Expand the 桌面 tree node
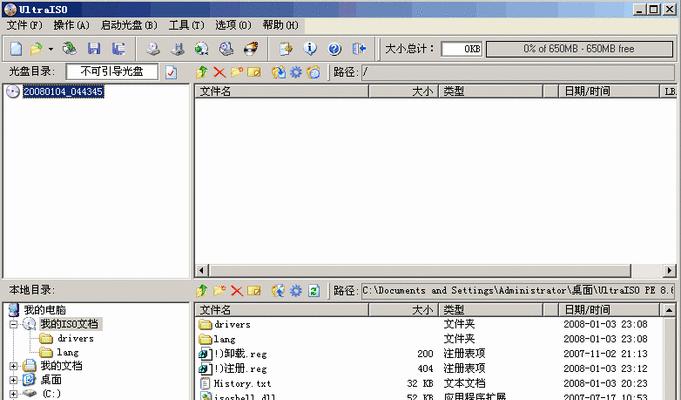The width and height of the screenshot is (681, 400). (x=13, y=380)
